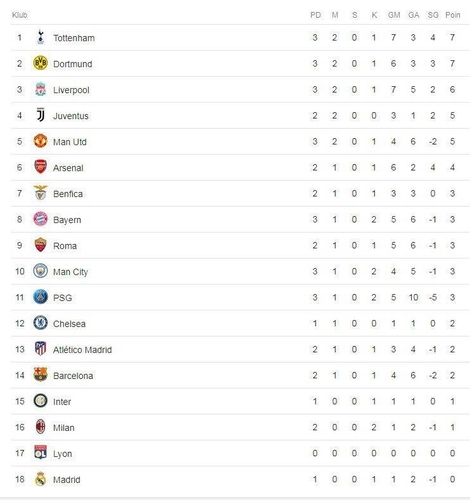Select the Lyon table row name
Viewport: 470px width, 500px height.
click(63, 454)
